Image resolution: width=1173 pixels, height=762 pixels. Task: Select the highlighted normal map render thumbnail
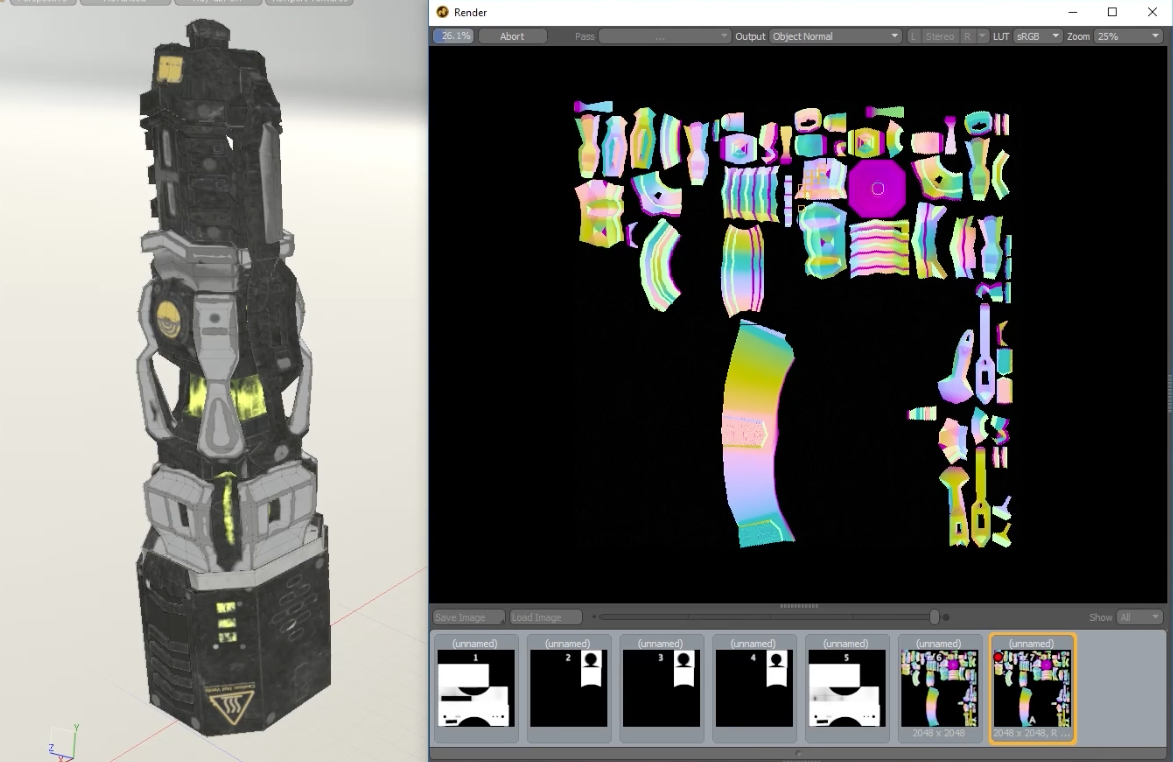click(x=1033, y=687)
